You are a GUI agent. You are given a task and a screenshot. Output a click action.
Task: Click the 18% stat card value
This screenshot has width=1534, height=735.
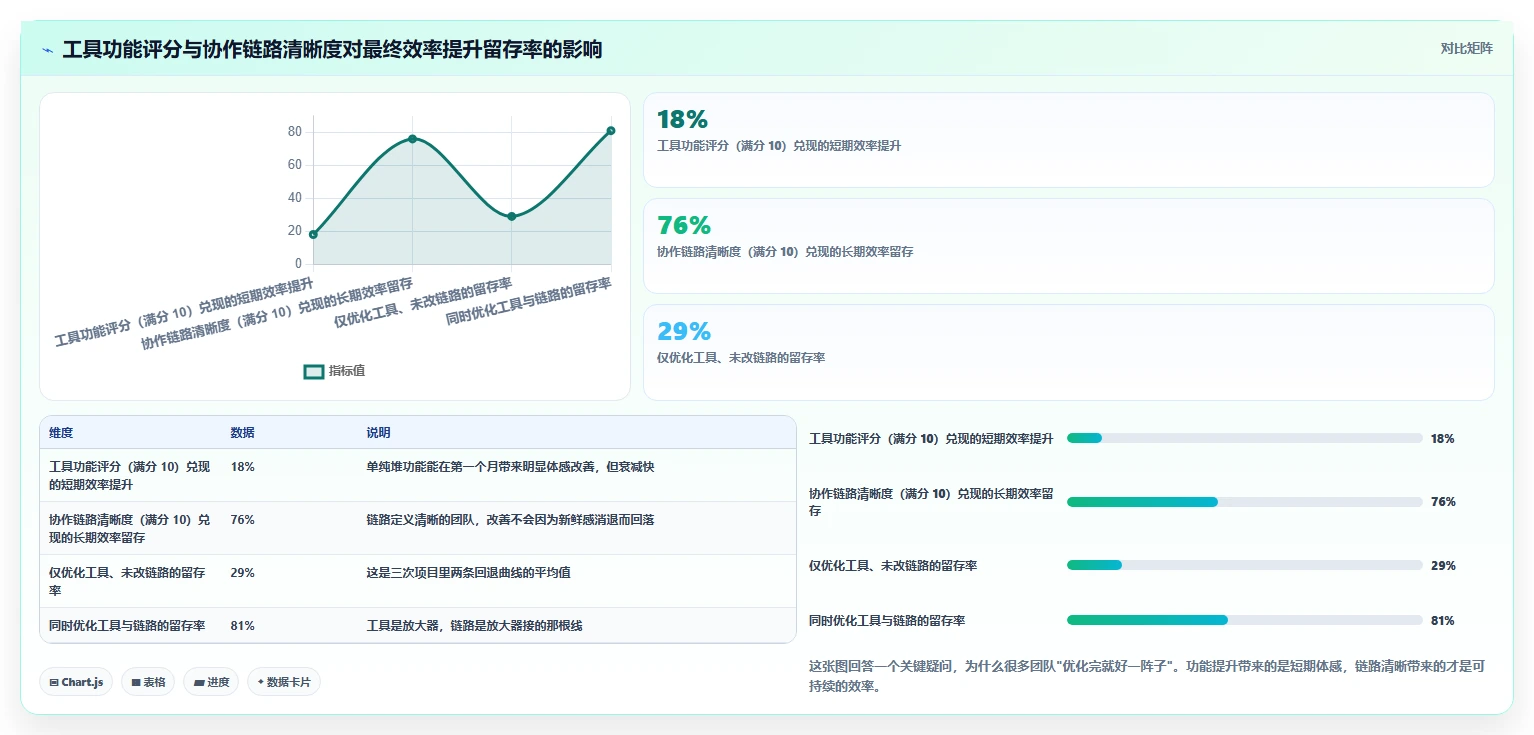coord(682,119)
